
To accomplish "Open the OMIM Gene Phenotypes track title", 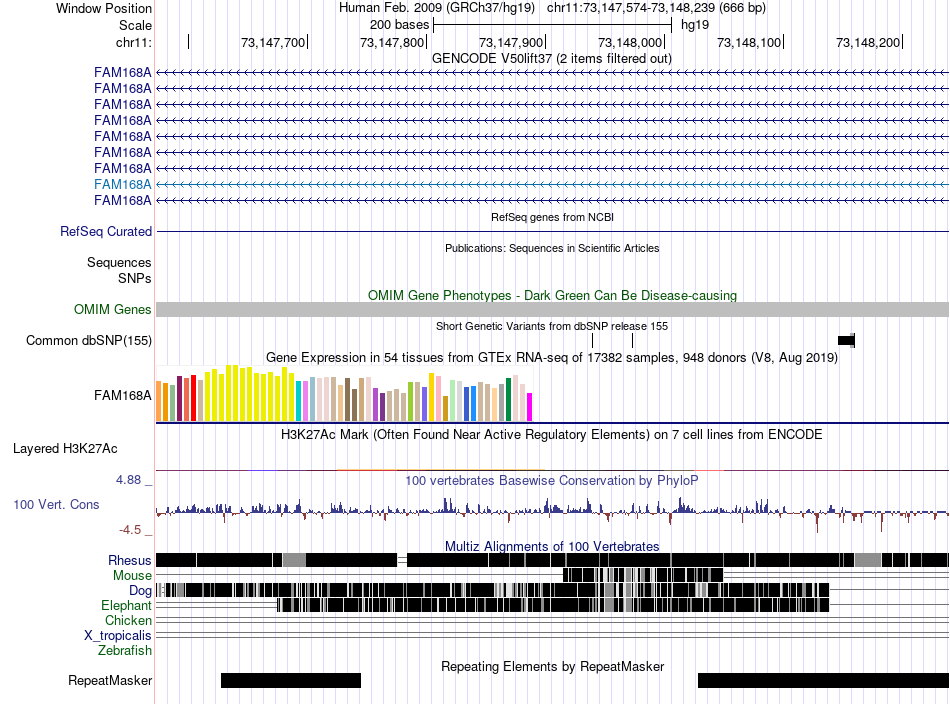I will (x=552, y=296).
